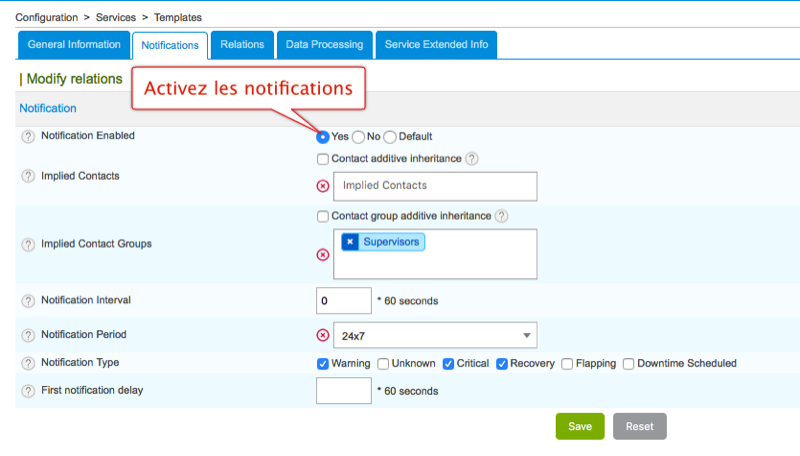Uncheck the Warning notification type
Screen dimensions: 800x456
point(323,364)
